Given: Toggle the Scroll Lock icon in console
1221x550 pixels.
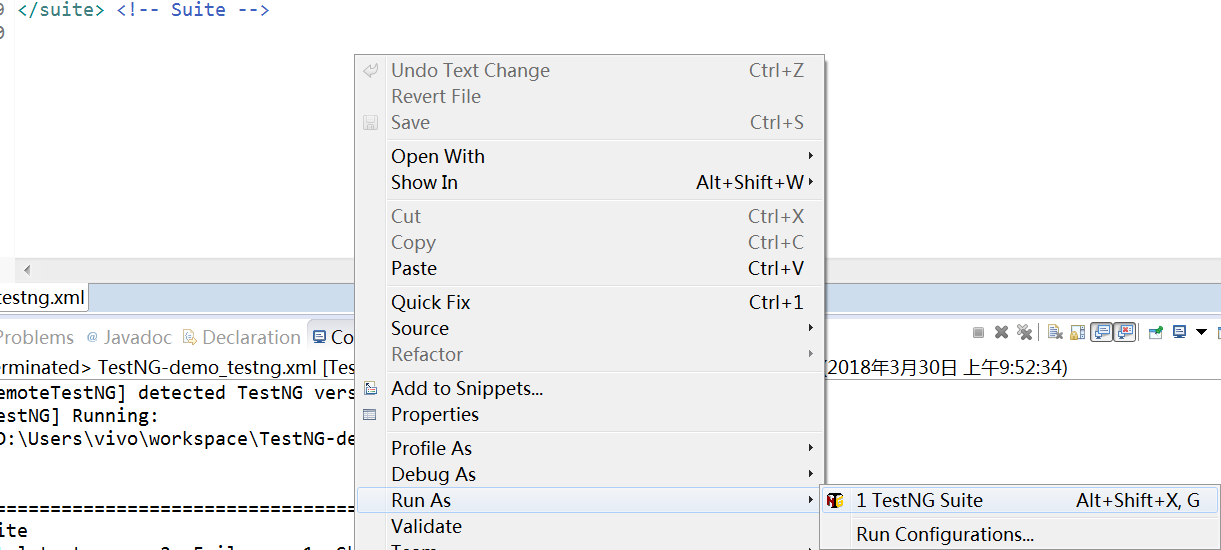Looking at the screenshot, I should coord(1077,333).
